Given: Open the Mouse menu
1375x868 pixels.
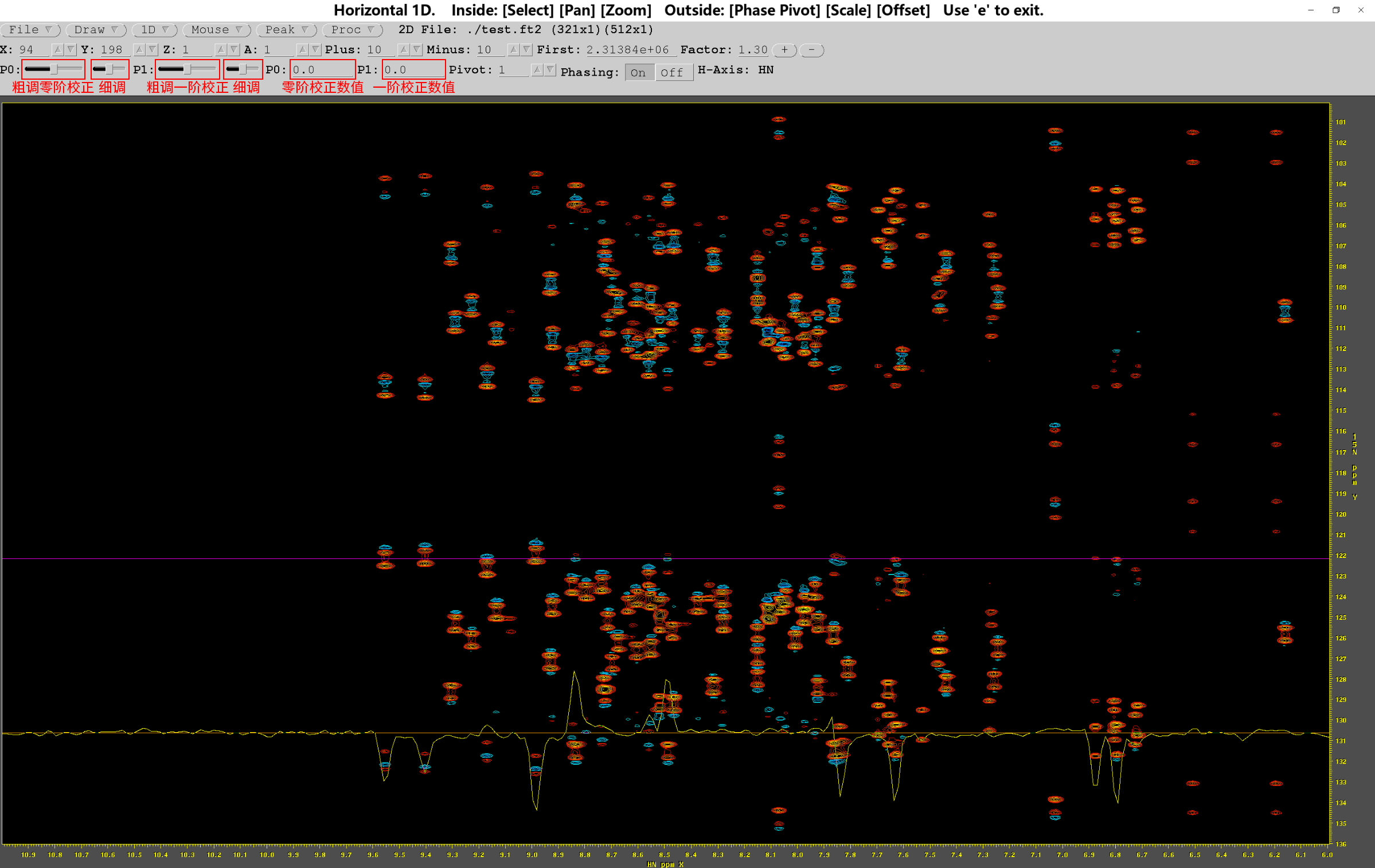Looking at the screenshot, I should click(x=216, y=30).
